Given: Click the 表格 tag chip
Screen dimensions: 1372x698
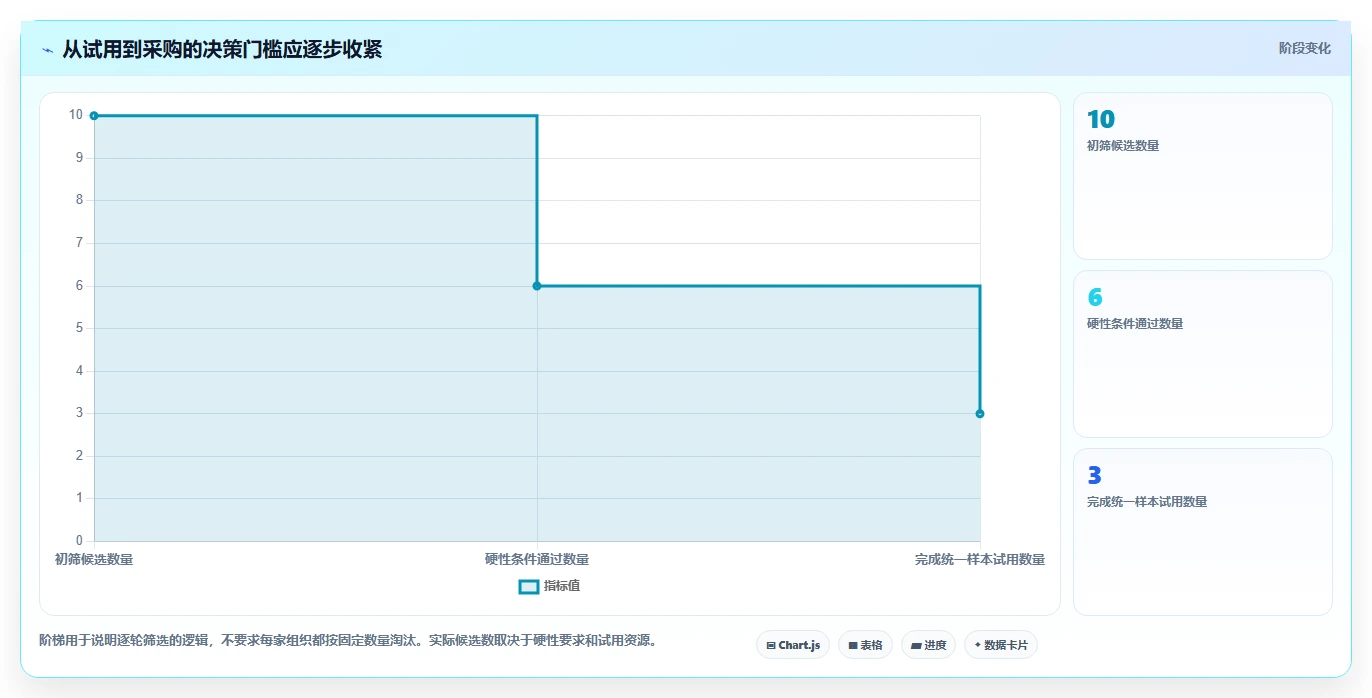Looking at the screenshot, I should (x=865, y=645).
